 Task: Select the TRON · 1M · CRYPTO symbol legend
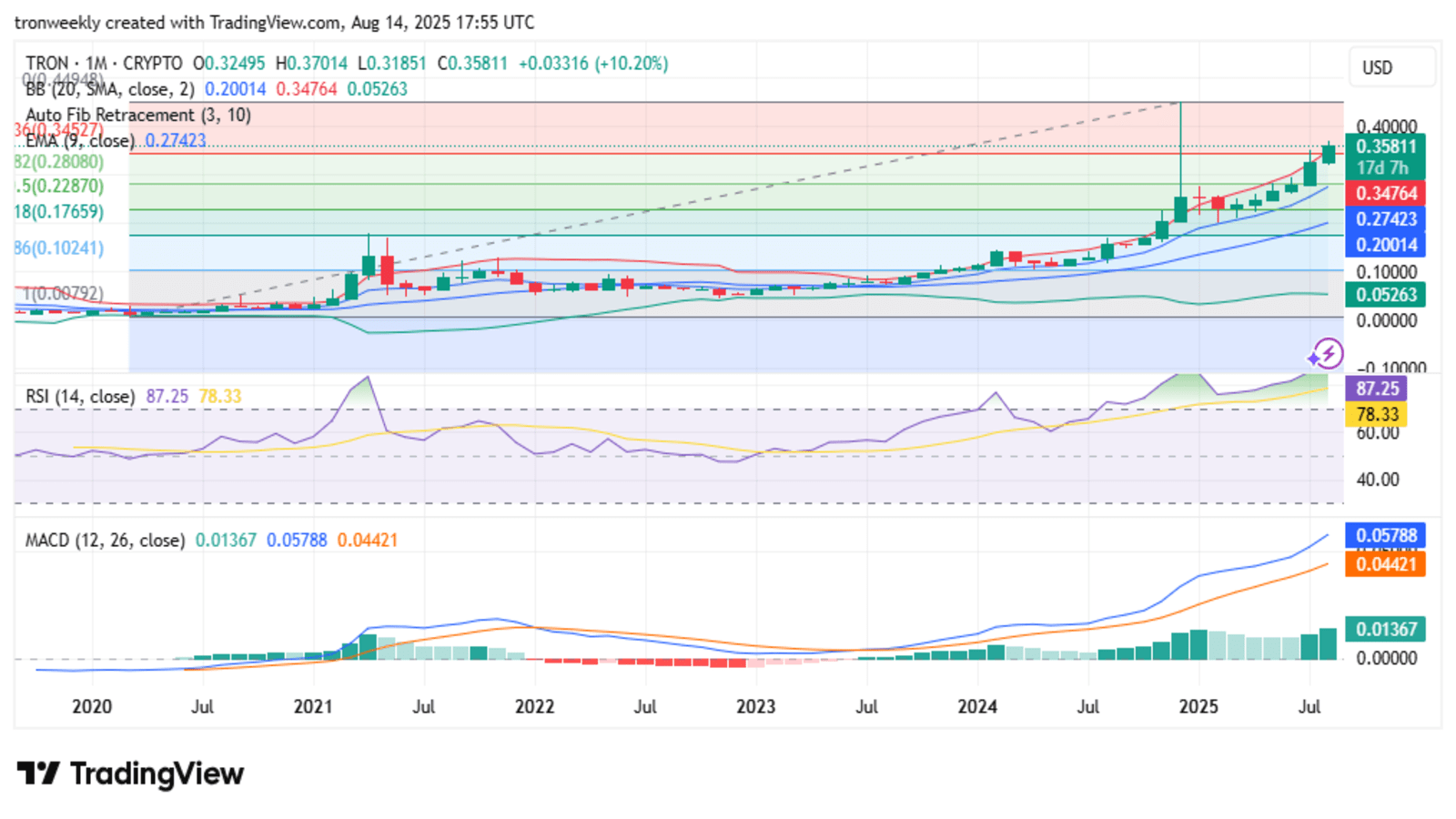(x=104, y=64)
